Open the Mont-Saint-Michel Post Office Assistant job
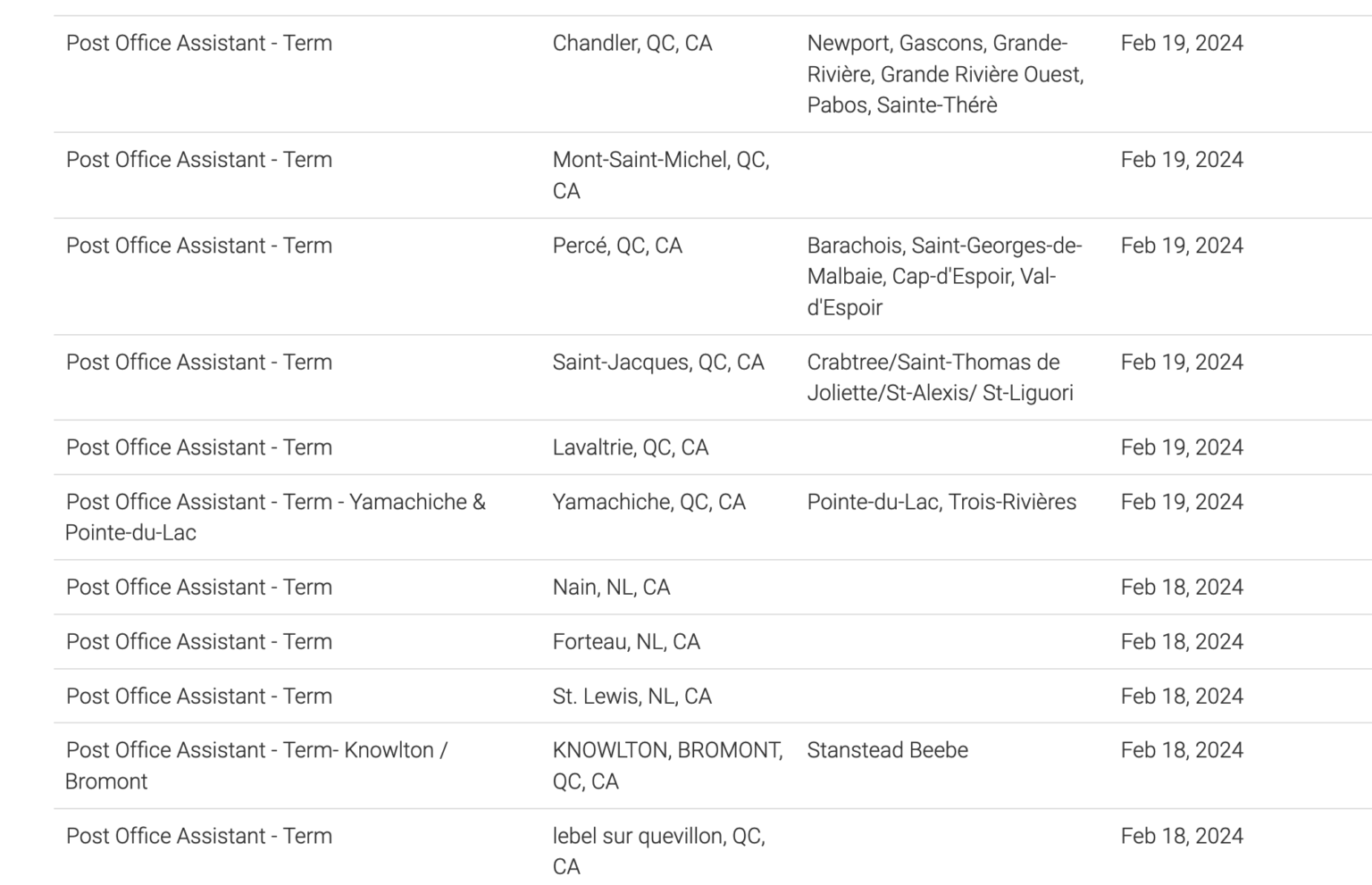The image size is (1372, 885). [199, 160]
